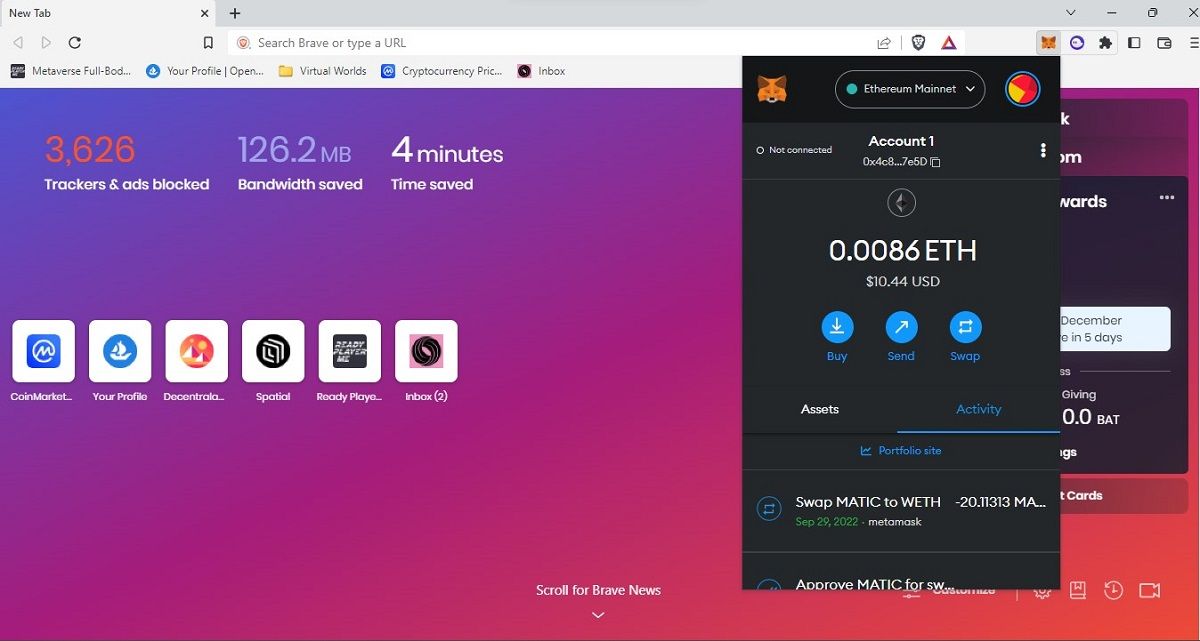
Task: Switch to the Activity tab
Action: click(979, 409)
